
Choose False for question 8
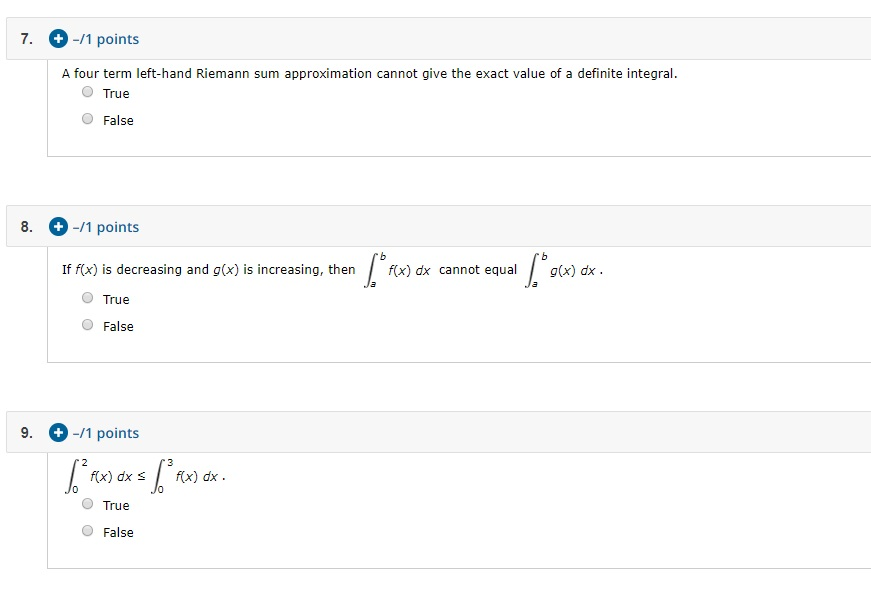87,324
